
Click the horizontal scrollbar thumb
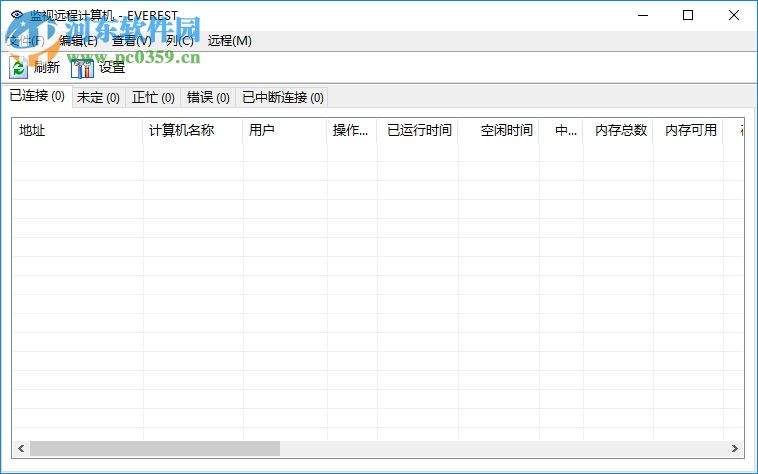pyautogui.click(x=155, y=448)
